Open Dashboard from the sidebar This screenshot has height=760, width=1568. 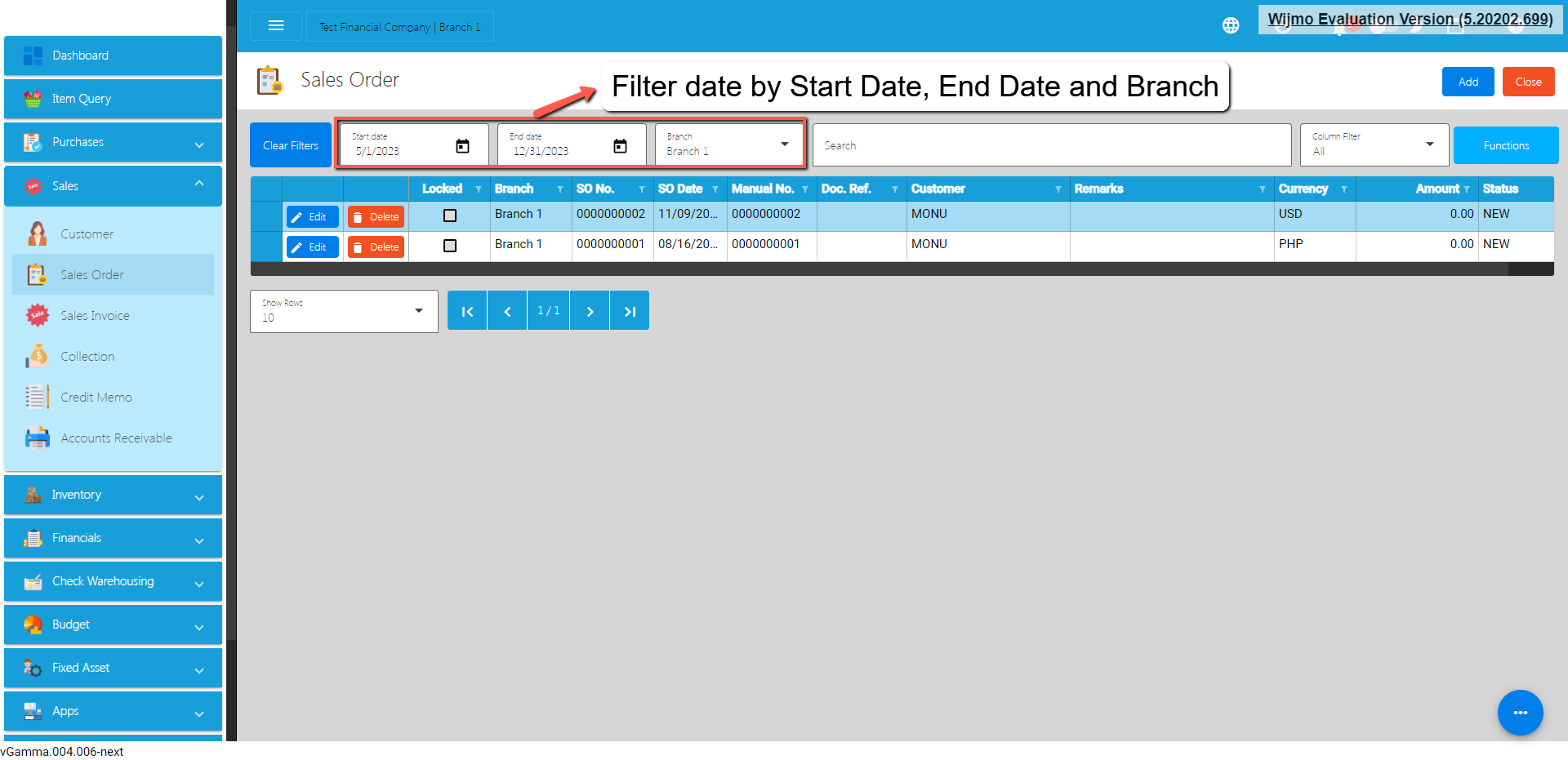[113, 56]
